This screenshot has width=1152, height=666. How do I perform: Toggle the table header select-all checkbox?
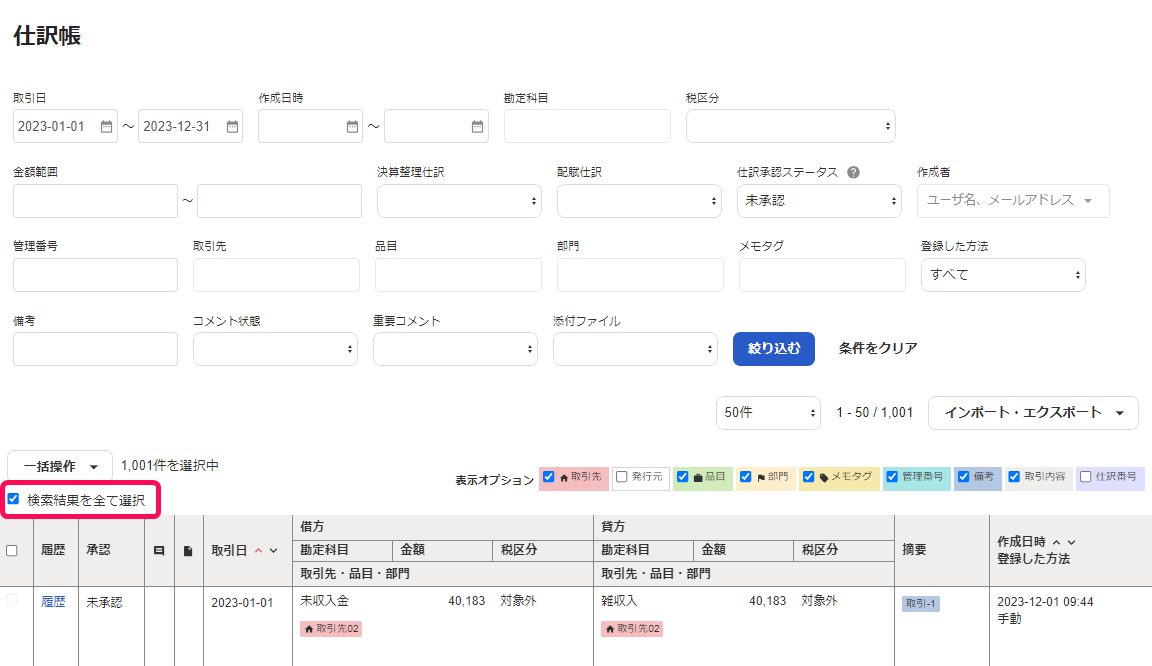tap(12, 551)
